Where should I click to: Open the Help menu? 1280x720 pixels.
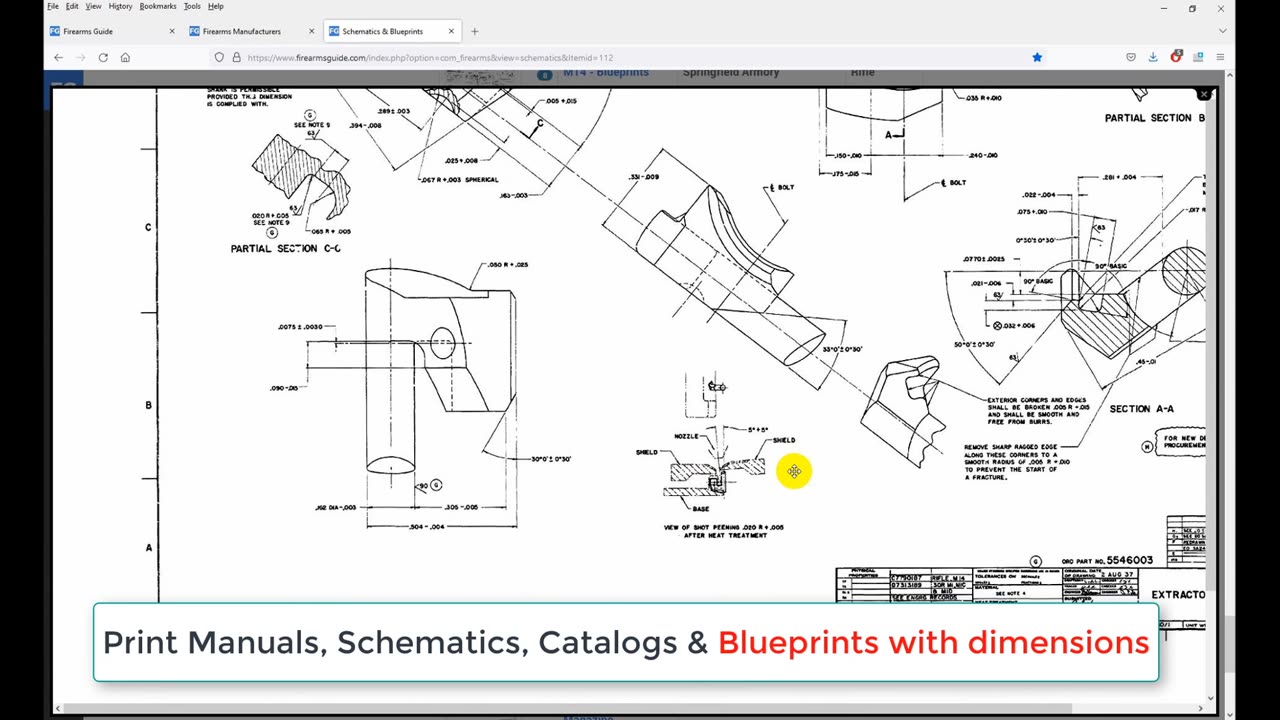[216, 6]
